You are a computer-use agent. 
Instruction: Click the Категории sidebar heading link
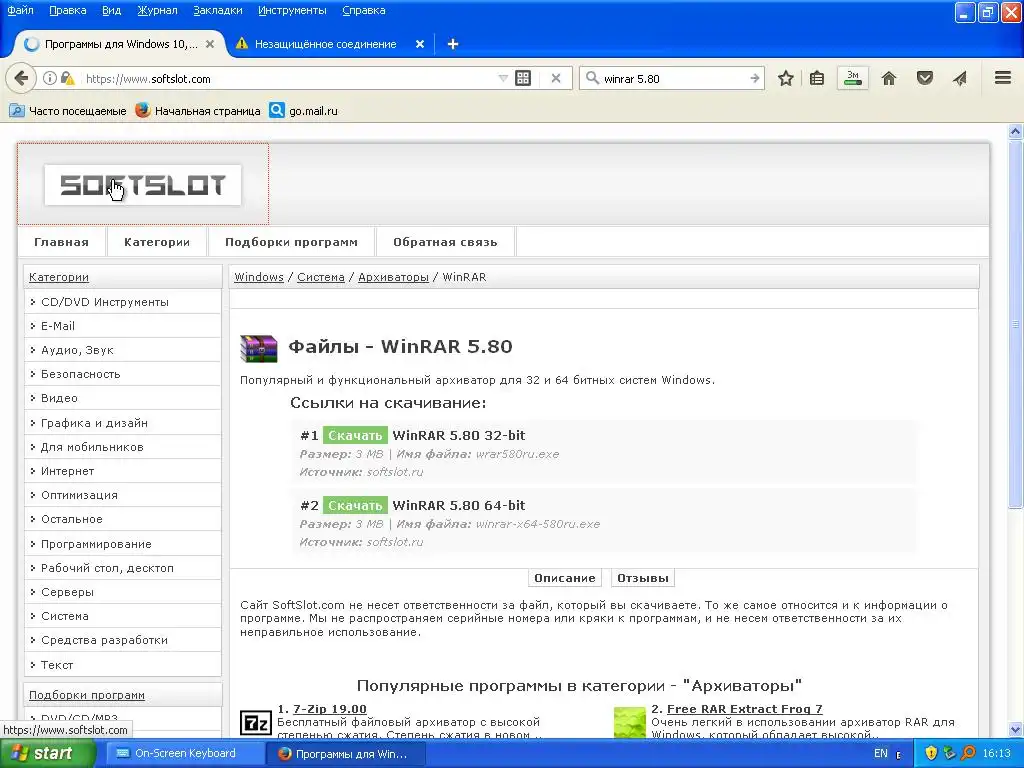point(59,277)
